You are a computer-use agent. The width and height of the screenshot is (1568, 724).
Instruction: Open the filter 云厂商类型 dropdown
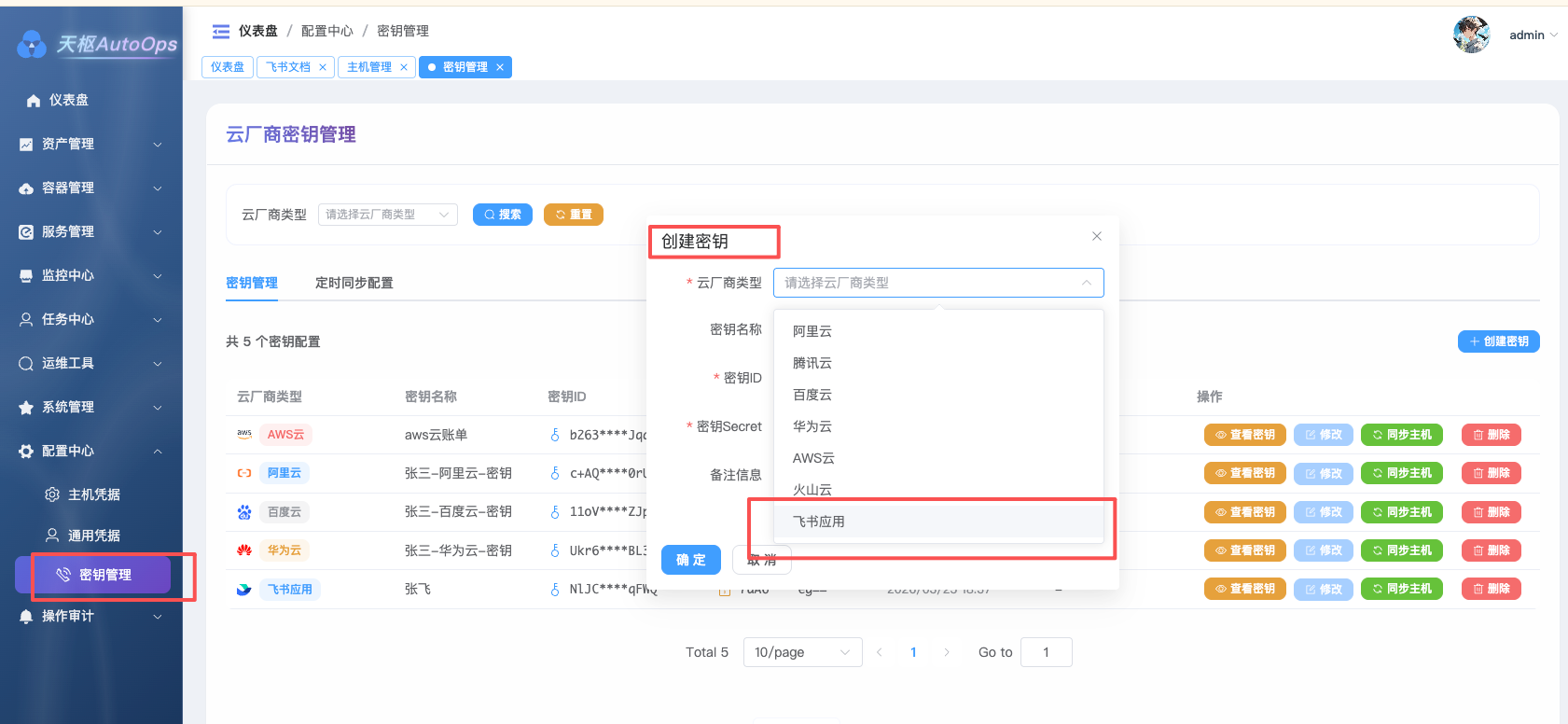tap(388, 215)
